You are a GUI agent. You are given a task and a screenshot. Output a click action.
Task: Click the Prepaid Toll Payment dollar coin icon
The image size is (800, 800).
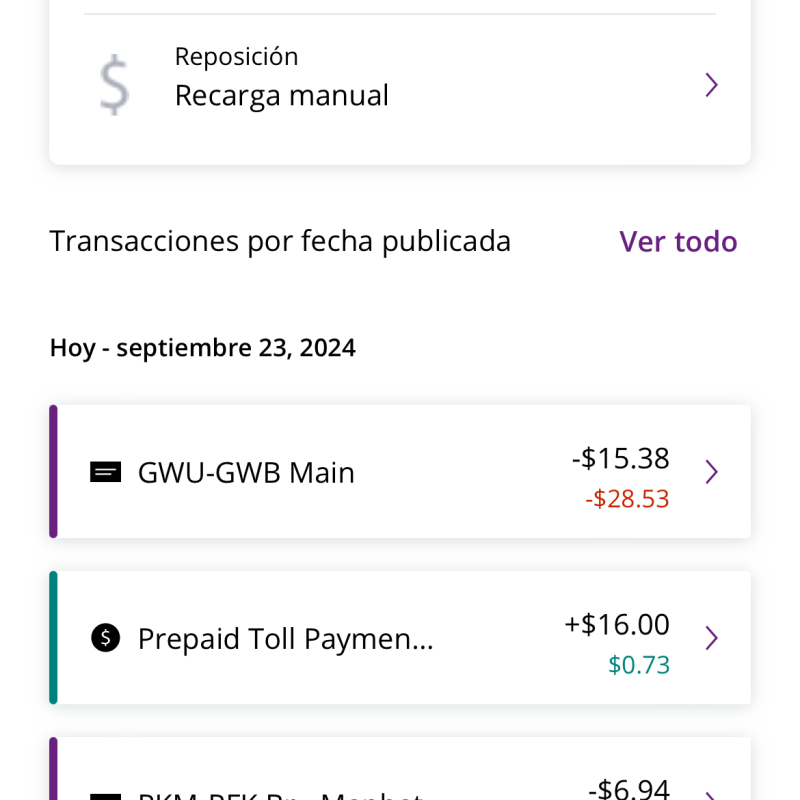(x=106, y=638)
